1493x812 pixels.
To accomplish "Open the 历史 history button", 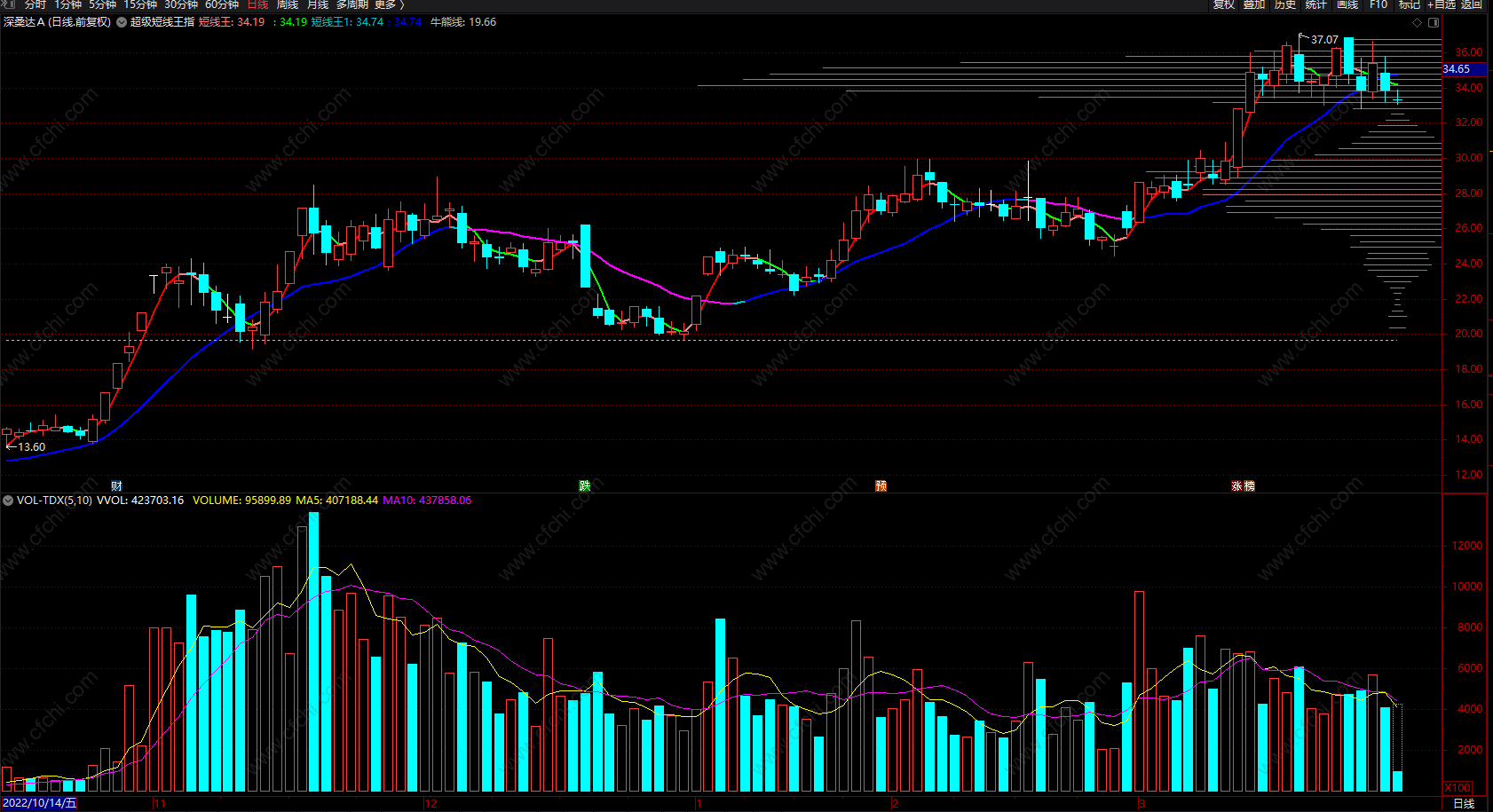I will [x=1285, y=4].
